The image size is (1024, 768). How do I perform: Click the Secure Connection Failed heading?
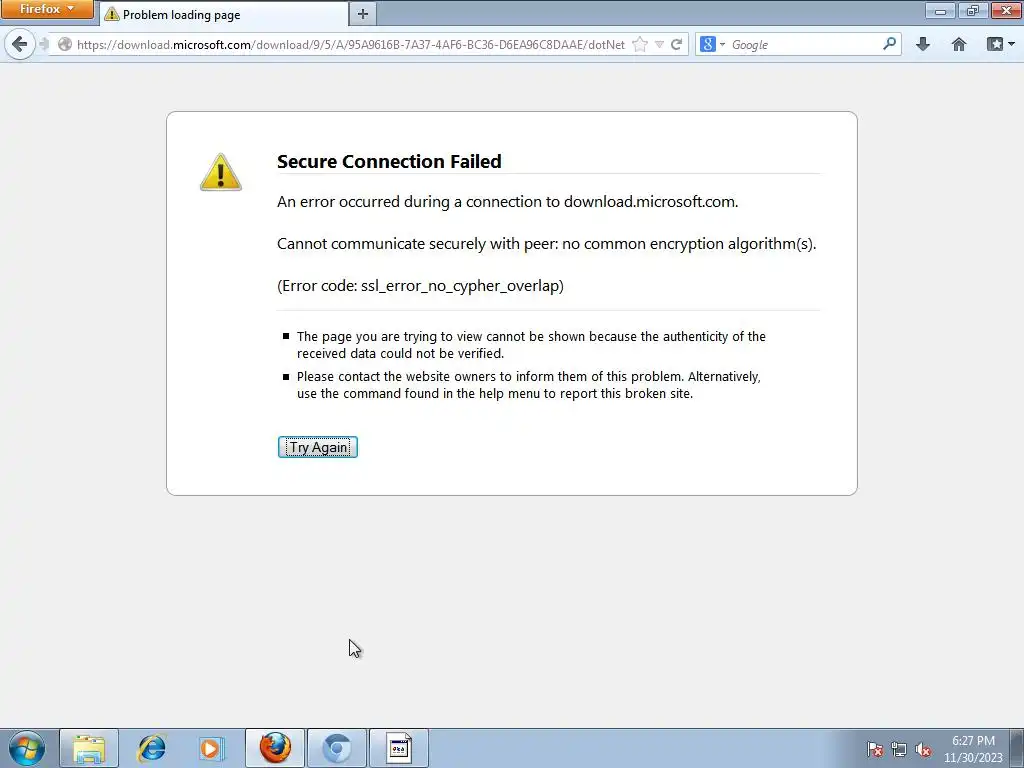tap(389, 161)
